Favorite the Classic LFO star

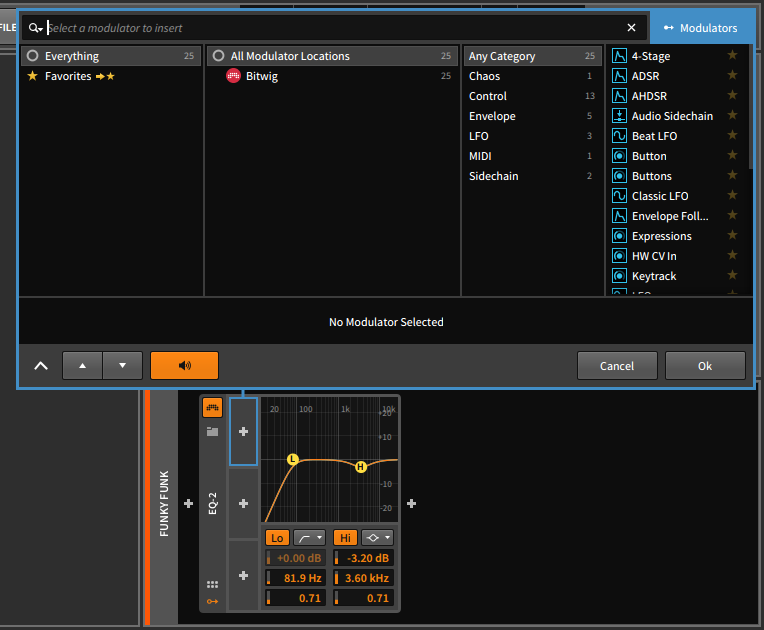[732, 195]
